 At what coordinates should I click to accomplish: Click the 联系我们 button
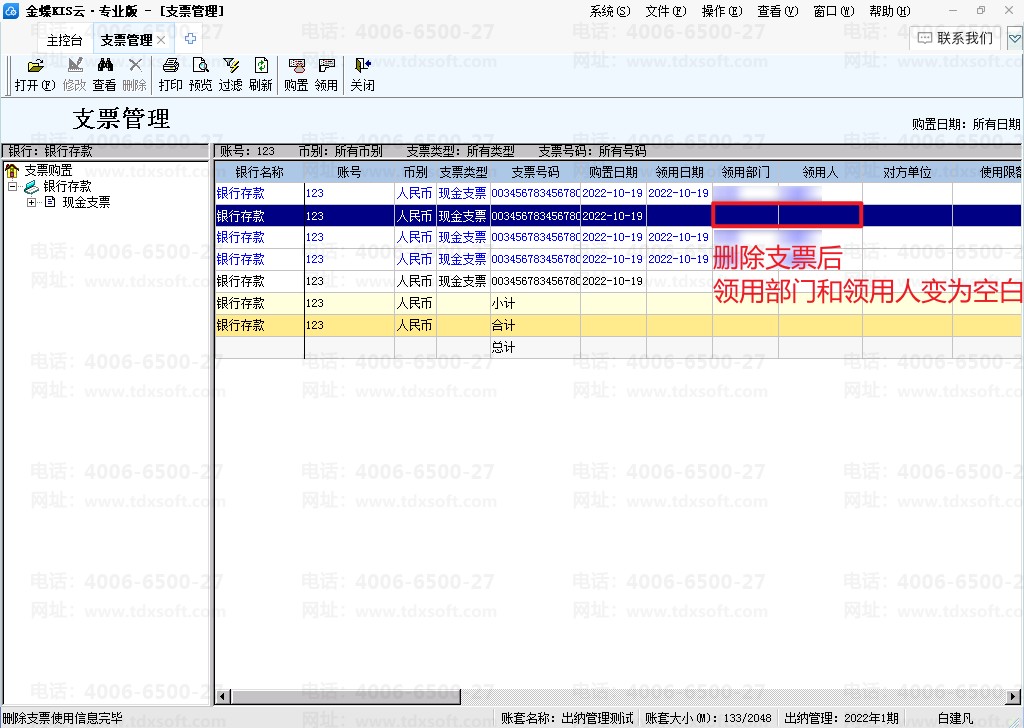[955, 38]
